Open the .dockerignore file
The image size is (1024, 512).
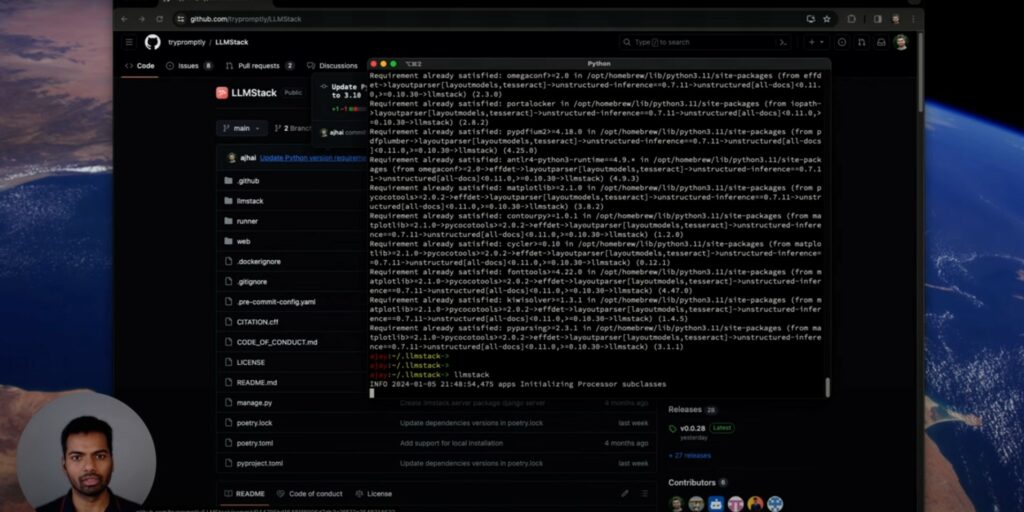point(259,262)
